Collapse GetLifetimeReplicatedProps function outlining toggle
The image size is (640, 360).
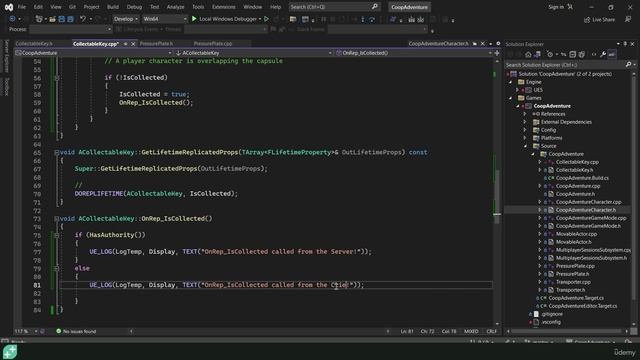(57, 153)
